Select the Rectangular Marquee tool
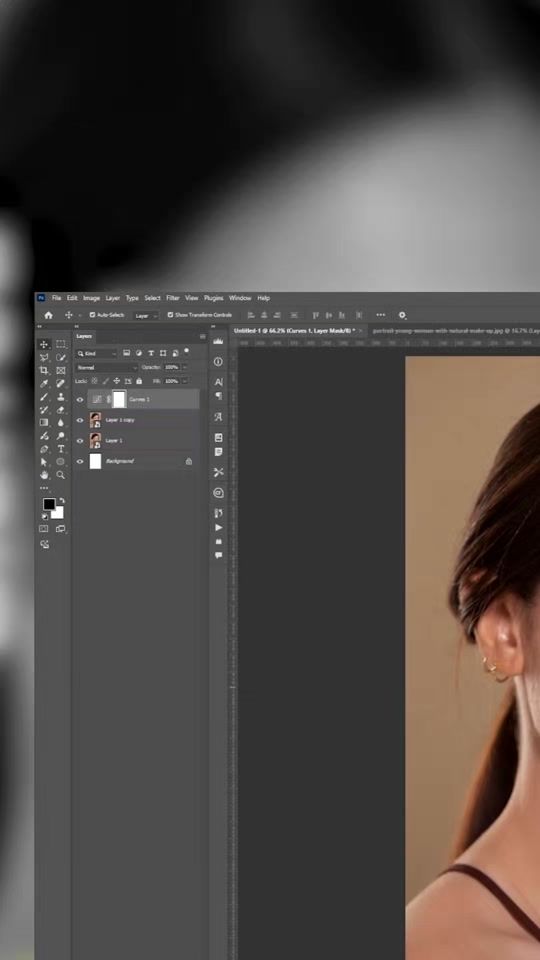Screen dimensions: 540x960 pos(61,345)
